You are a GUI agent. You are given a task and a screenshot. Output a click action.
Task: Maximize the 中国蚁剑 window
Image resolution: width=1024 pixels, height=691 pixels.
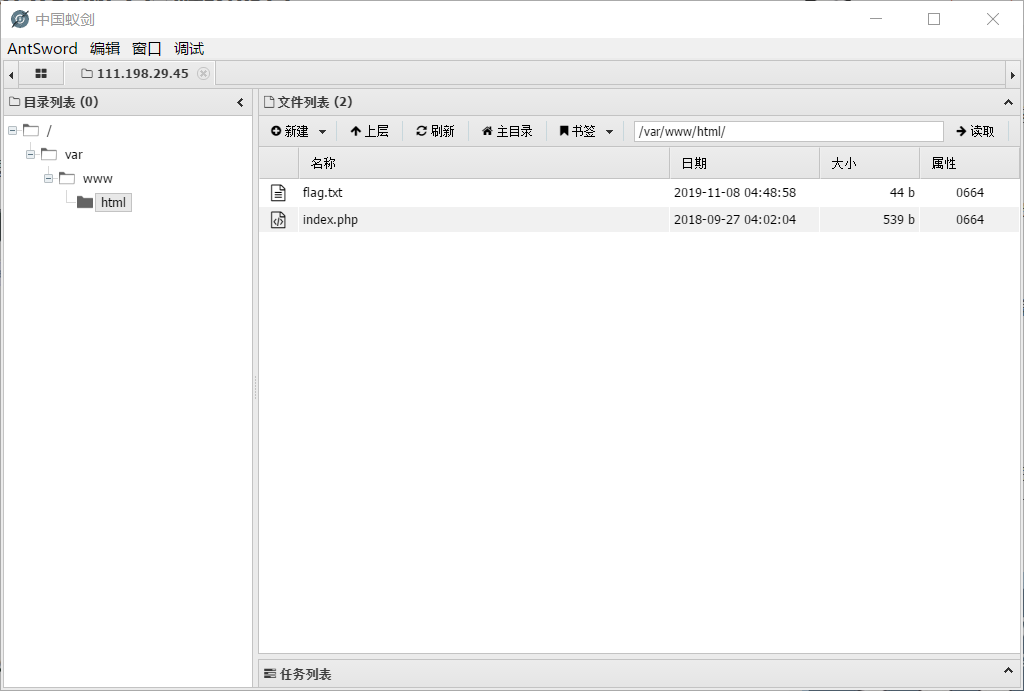934,19
